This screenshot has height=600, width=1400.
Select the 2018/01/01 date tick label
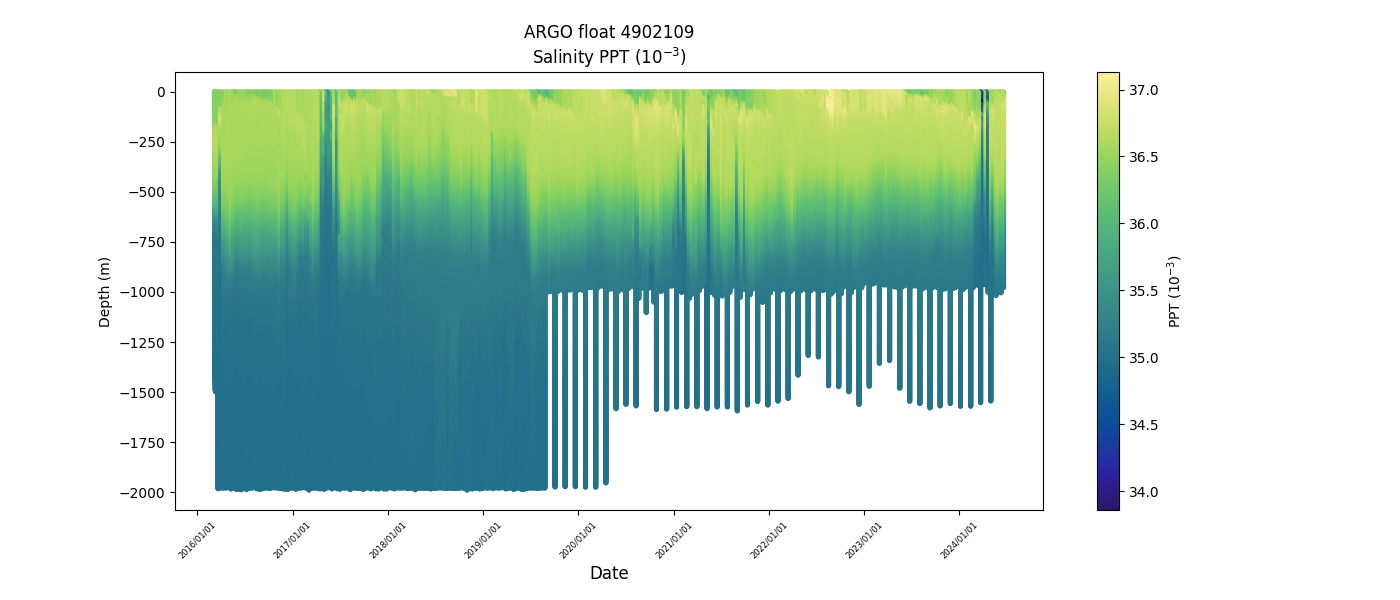coord(388,540)
